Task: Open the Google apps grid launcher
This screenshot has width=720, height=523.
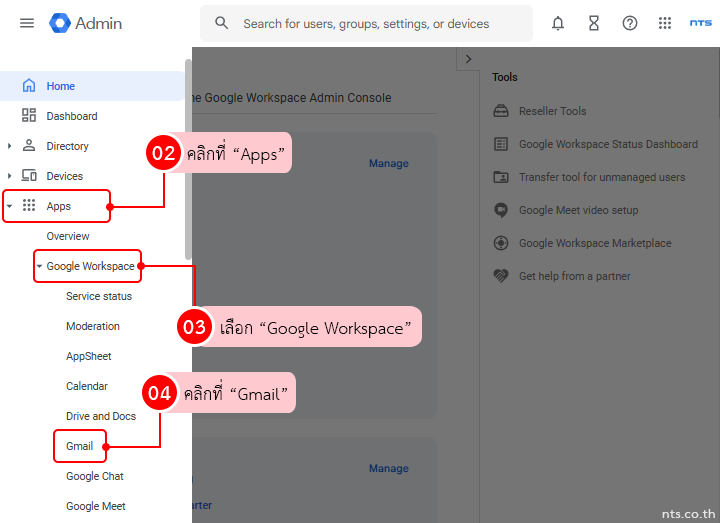Action: [664, 23]
